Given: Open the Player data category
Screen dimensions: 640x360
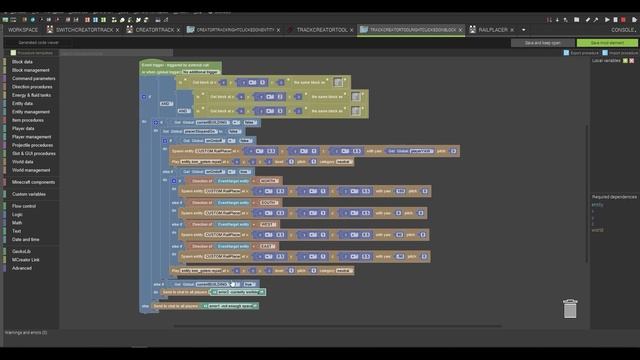Looking at the screenshot, I should click(x=23, y=129).
